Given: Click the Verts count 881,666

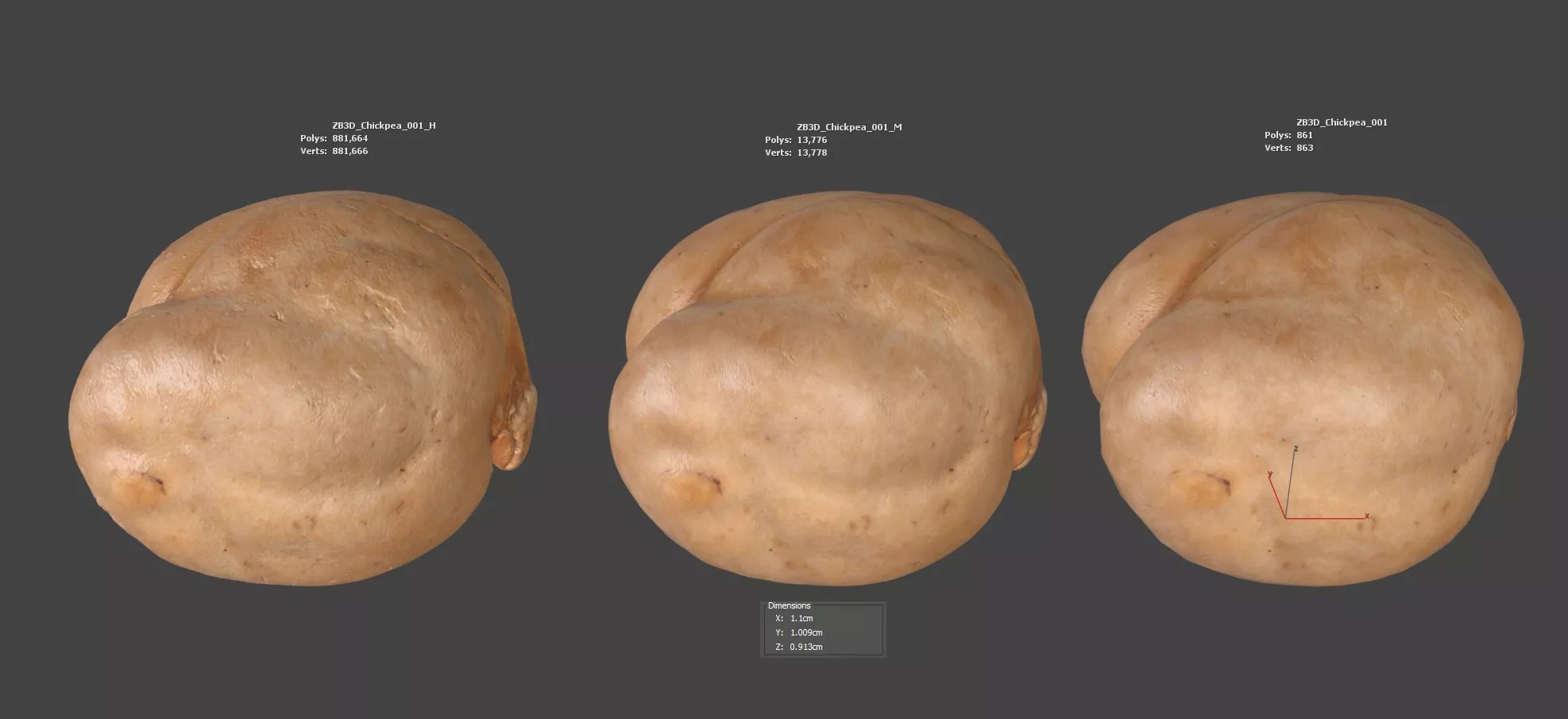Looking at the screenshot, I should (350, 151).
